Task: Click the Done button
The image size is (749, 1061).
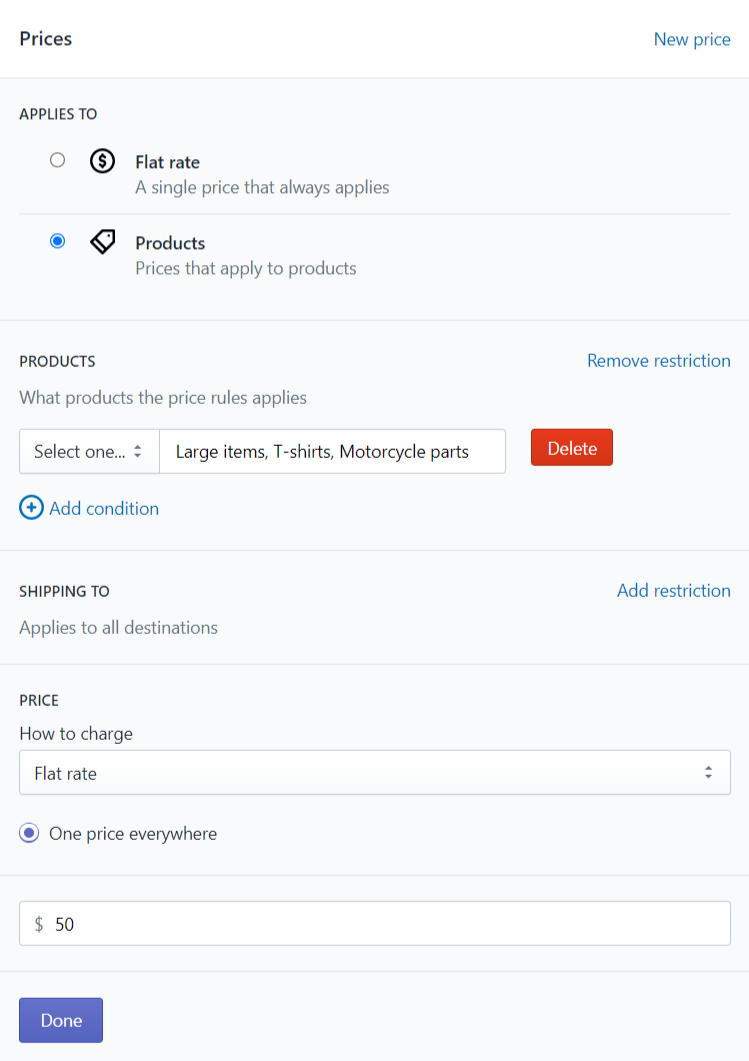Action: click(x=61, y=1020)
